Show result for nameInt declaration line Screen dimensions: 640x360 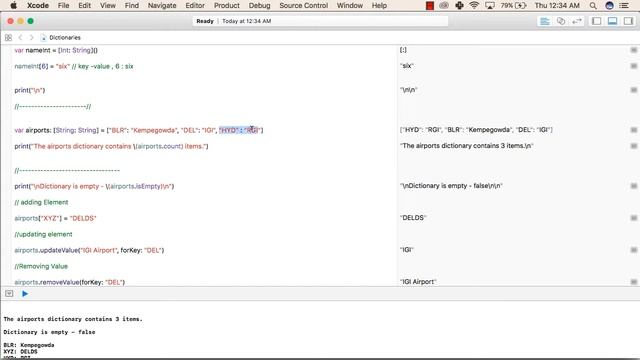tap(633, 50)
